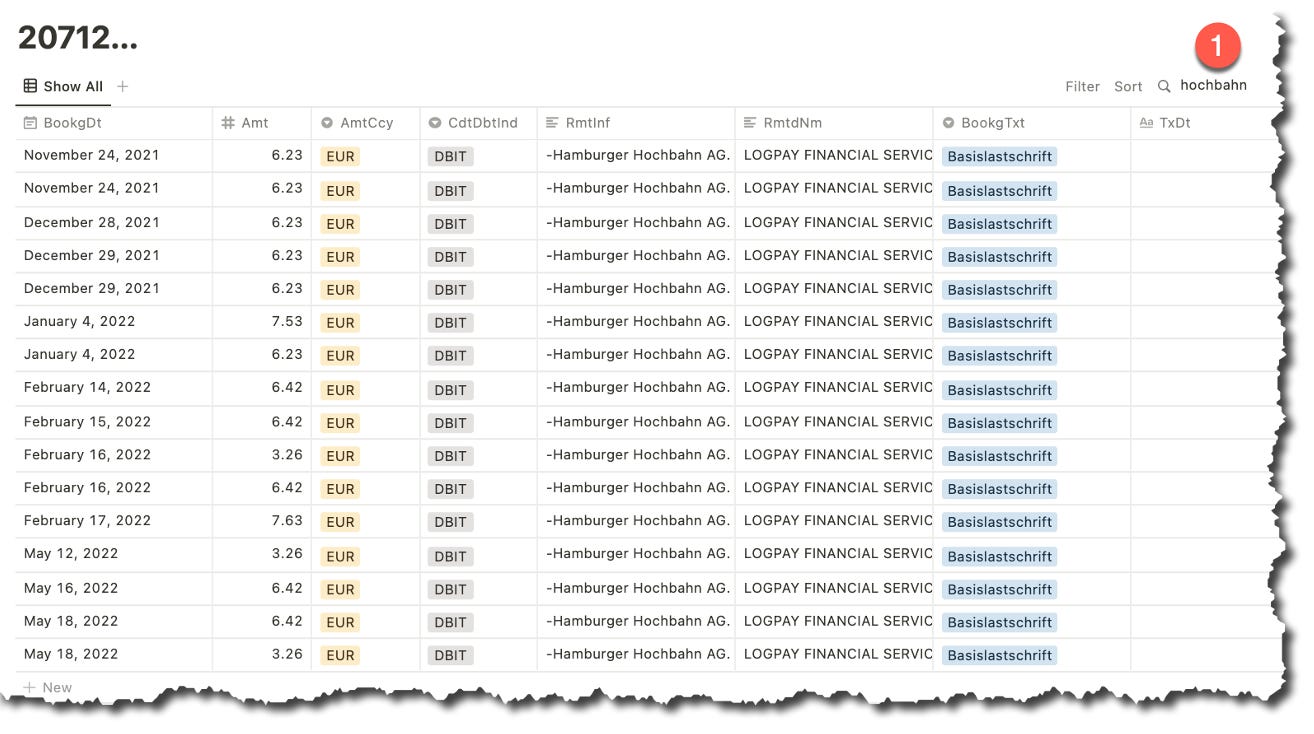
Task: Click Basislastschrift tag in February 14, 2022 row
Action: 999,390
